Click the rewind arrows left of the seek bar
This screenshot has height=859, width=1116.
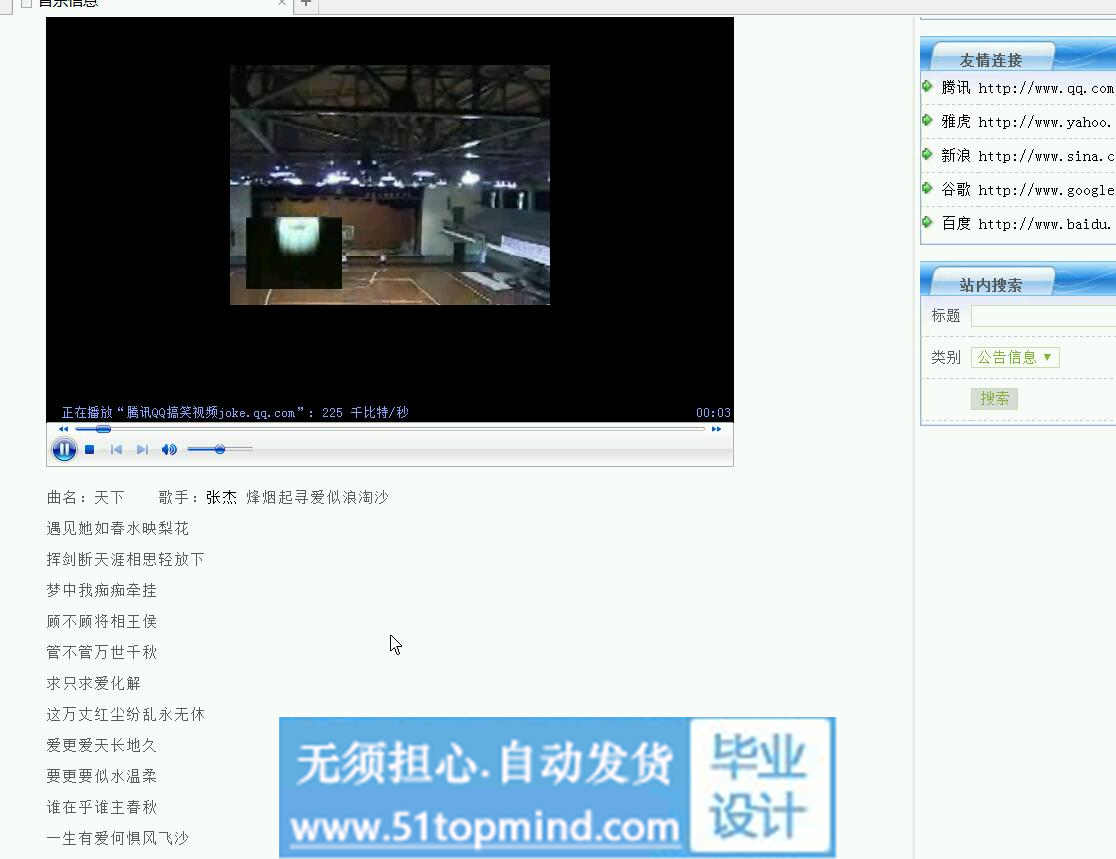tap(63, 429)
